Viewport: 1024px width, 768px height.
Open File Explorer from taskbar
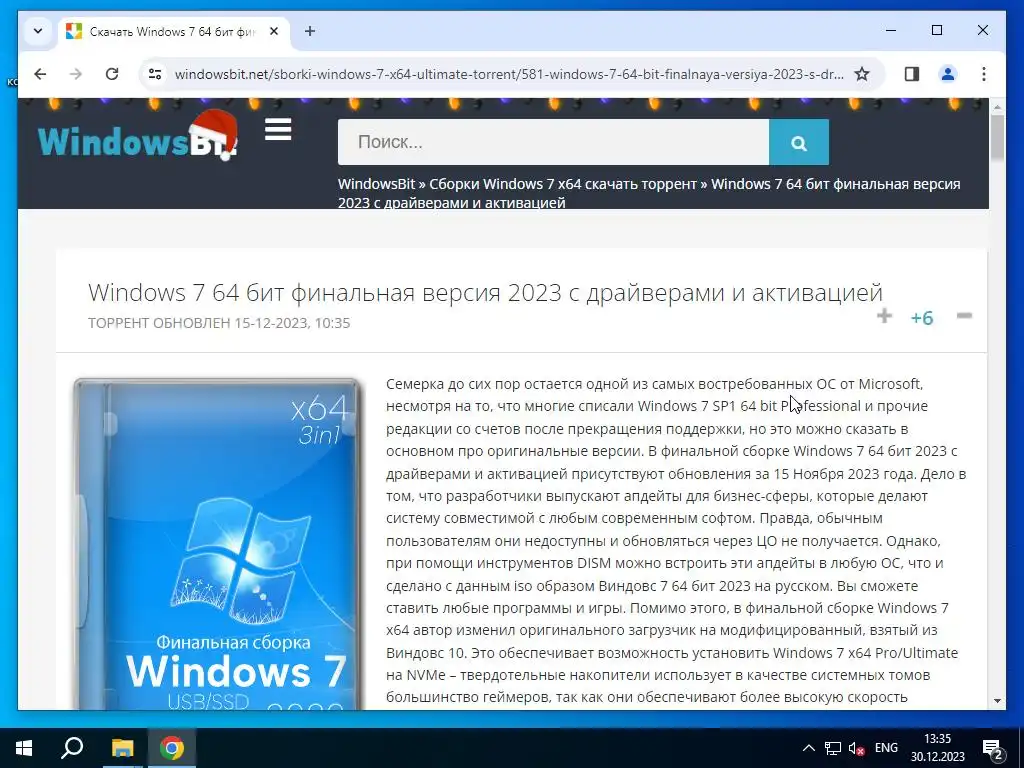[x=122, y=748]
